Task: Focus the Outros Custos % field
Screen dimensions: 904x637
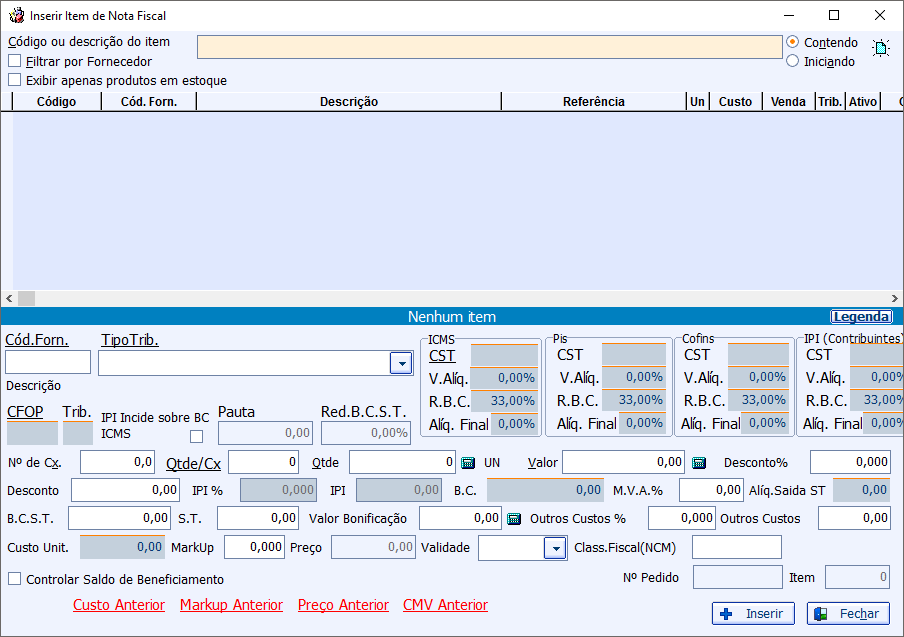Action: (x=681, y=518)
